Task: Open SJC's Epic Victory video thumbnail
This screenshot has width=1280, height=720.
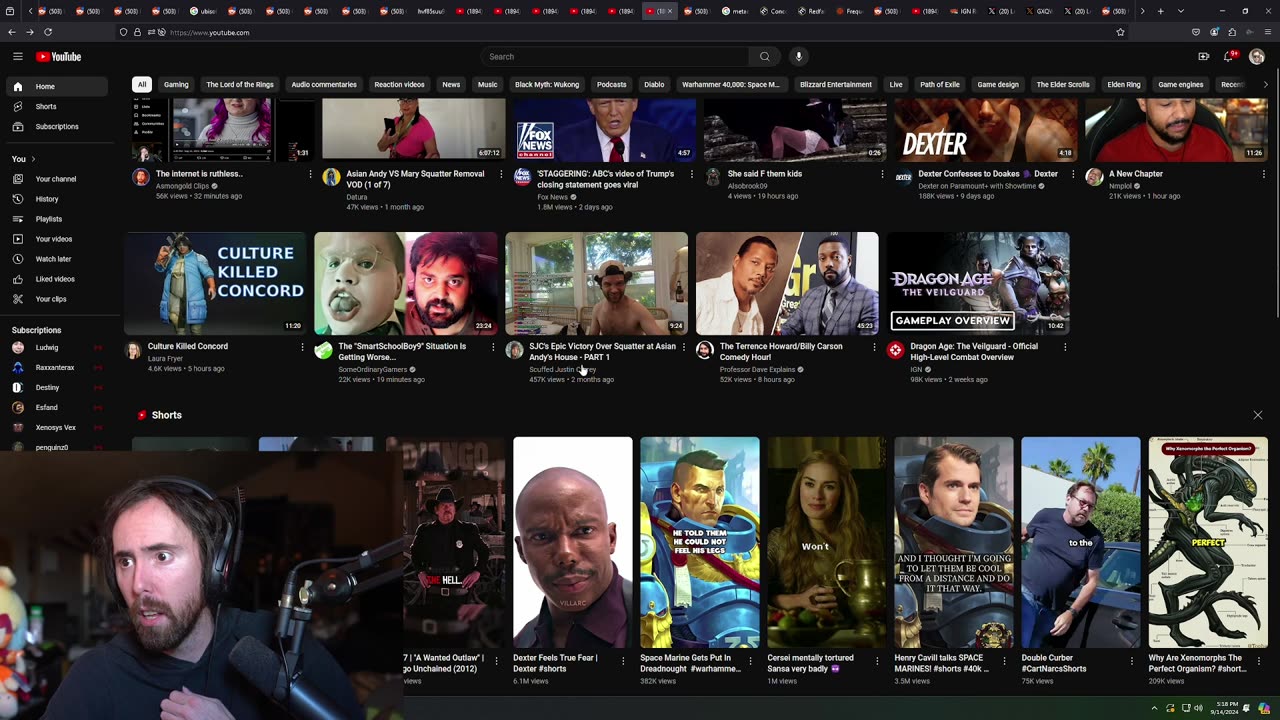Action: (596, 284)
